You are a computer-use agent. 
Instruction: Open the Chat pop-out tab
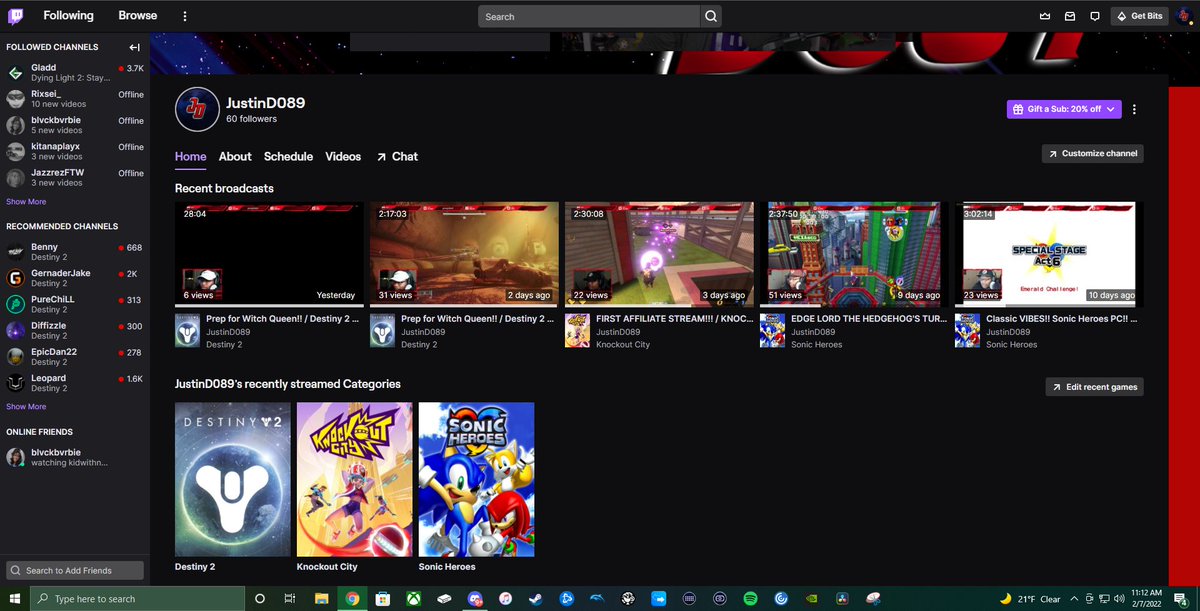click(397, 156)
